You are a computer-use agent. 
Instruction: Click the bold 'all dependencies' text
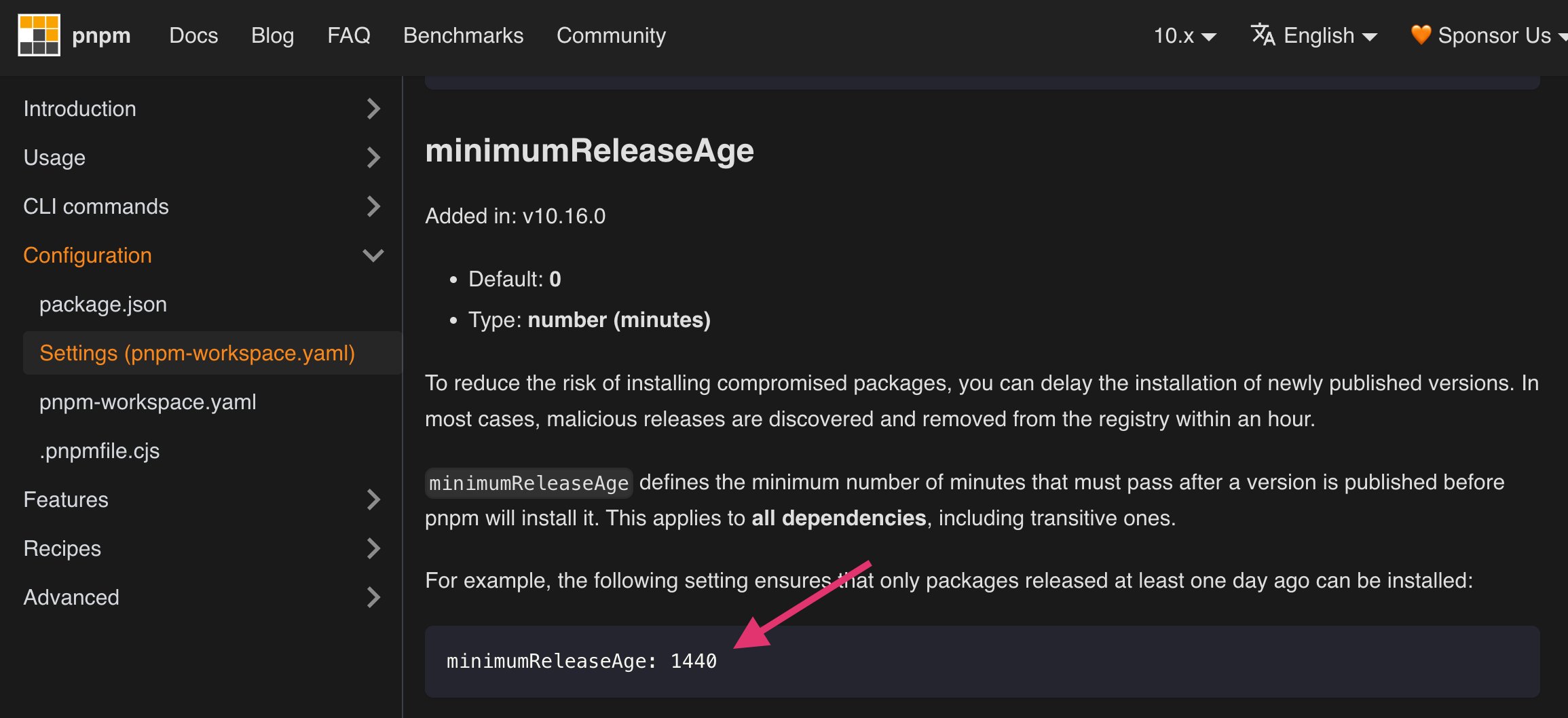click(x=839, y=518)
